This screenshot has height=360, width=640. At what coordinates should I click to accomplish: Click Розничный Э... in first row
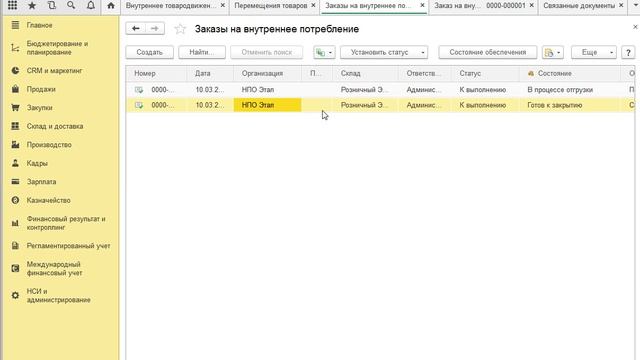pyautogui.click(x=366, y=89)
